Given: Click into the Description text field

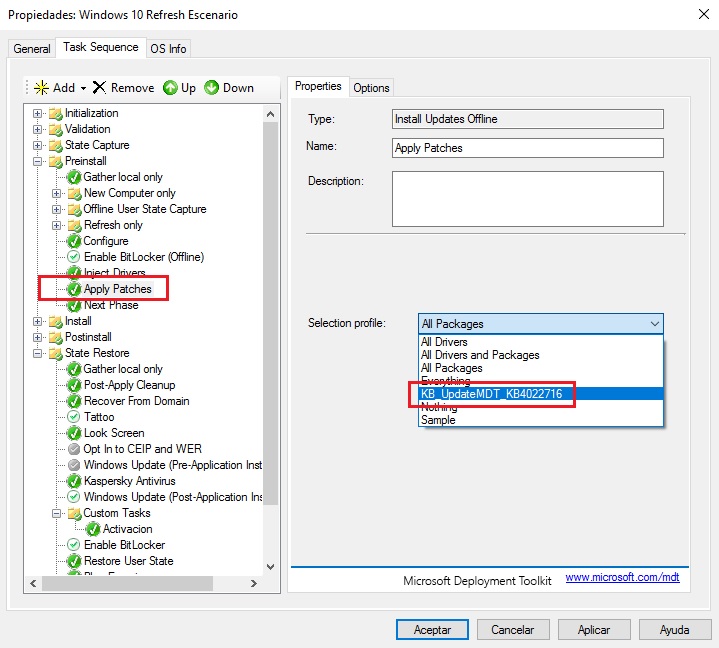Looking at the screenshot, I should 528,199.
